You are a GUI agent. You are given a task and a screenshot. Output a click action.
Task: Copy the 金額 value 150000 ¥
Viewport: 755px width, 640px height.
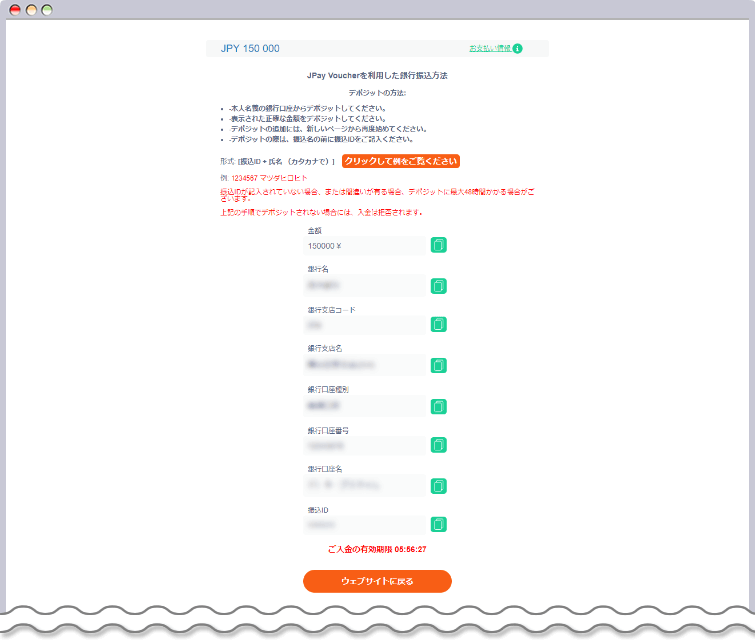pyautogui.click(x=438, y=245)
